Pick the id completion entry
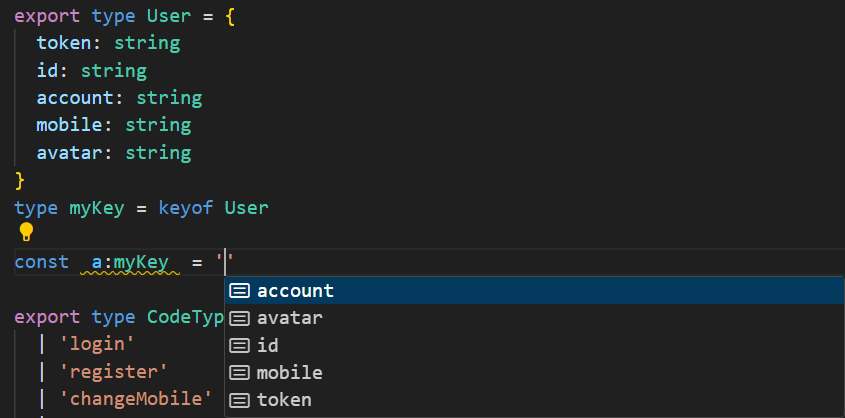The height and width of the screenshot is (418, 845). click(x=268, y=345)
